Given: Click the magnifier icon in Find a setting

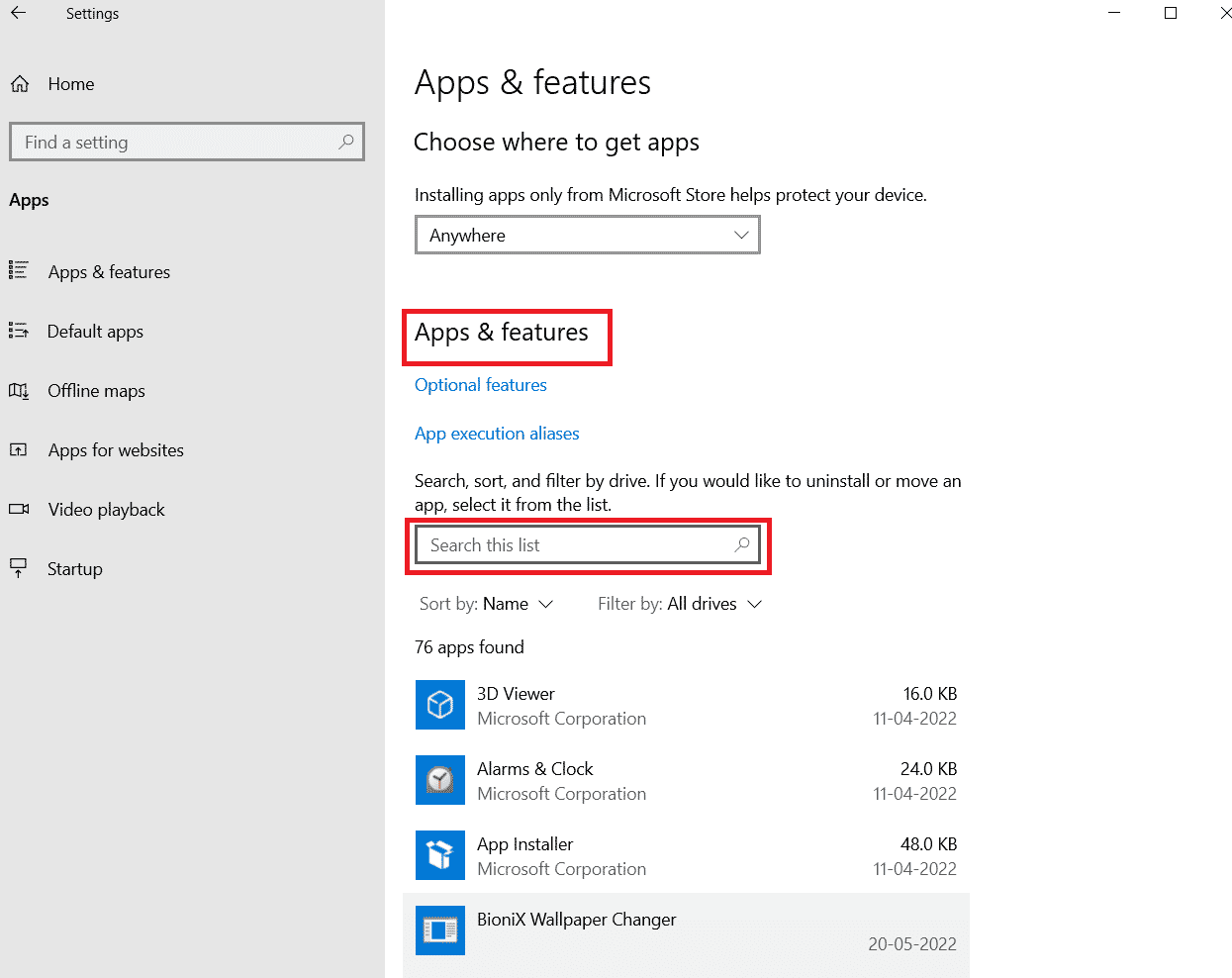Looking at the screenshot, I should click(x=346, y=142).
